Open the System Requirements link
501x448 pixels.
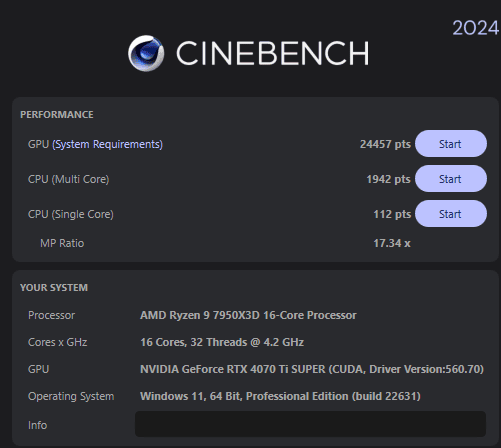point(107,144)
